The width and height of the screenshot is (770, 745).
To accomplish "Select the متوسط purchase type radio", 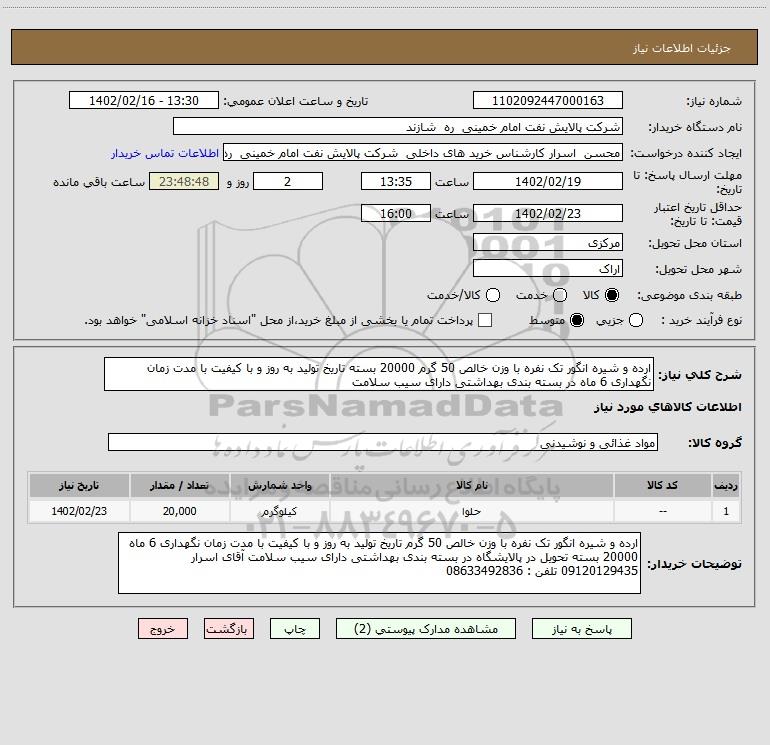I will point(577,320).
